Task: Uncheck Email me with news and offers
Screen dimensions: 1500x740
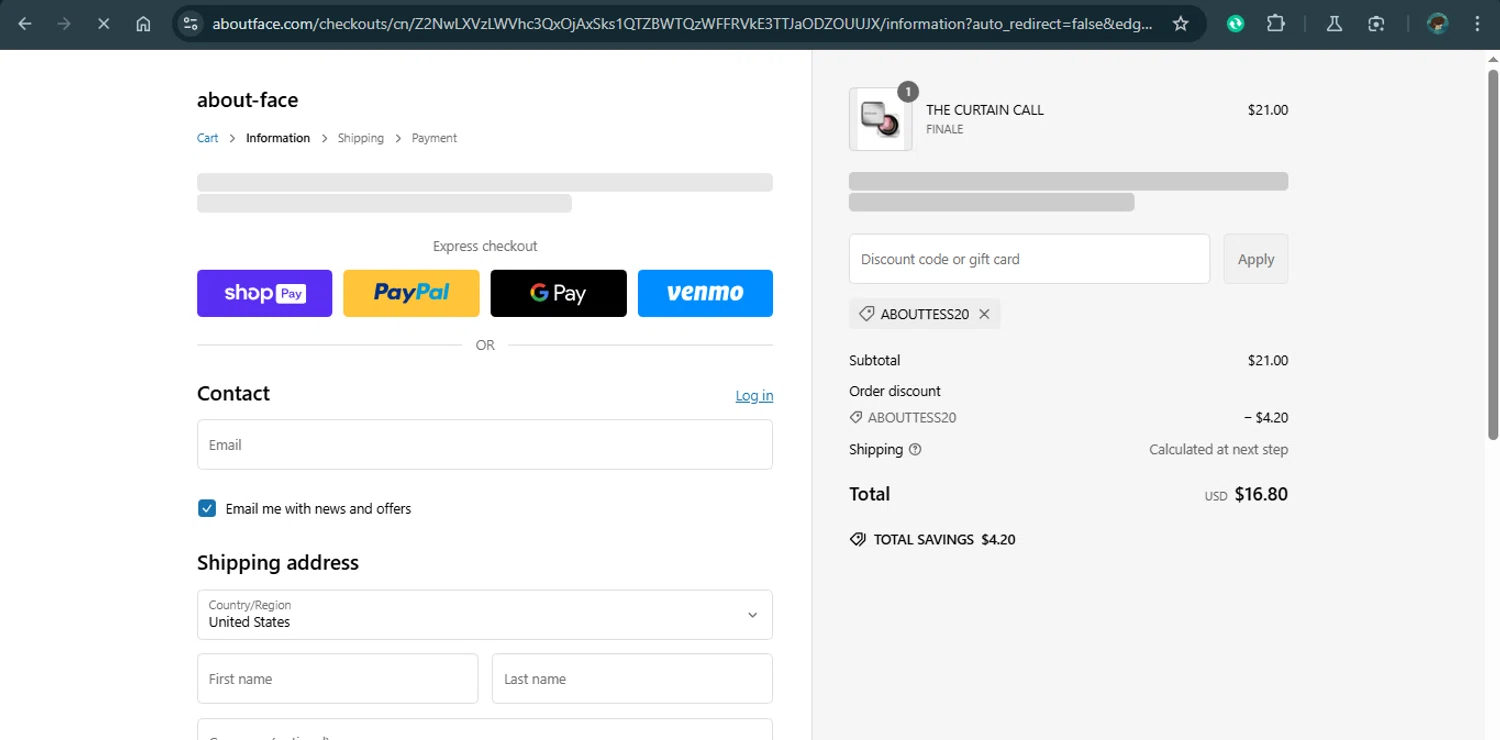Action: pos(207,508)
